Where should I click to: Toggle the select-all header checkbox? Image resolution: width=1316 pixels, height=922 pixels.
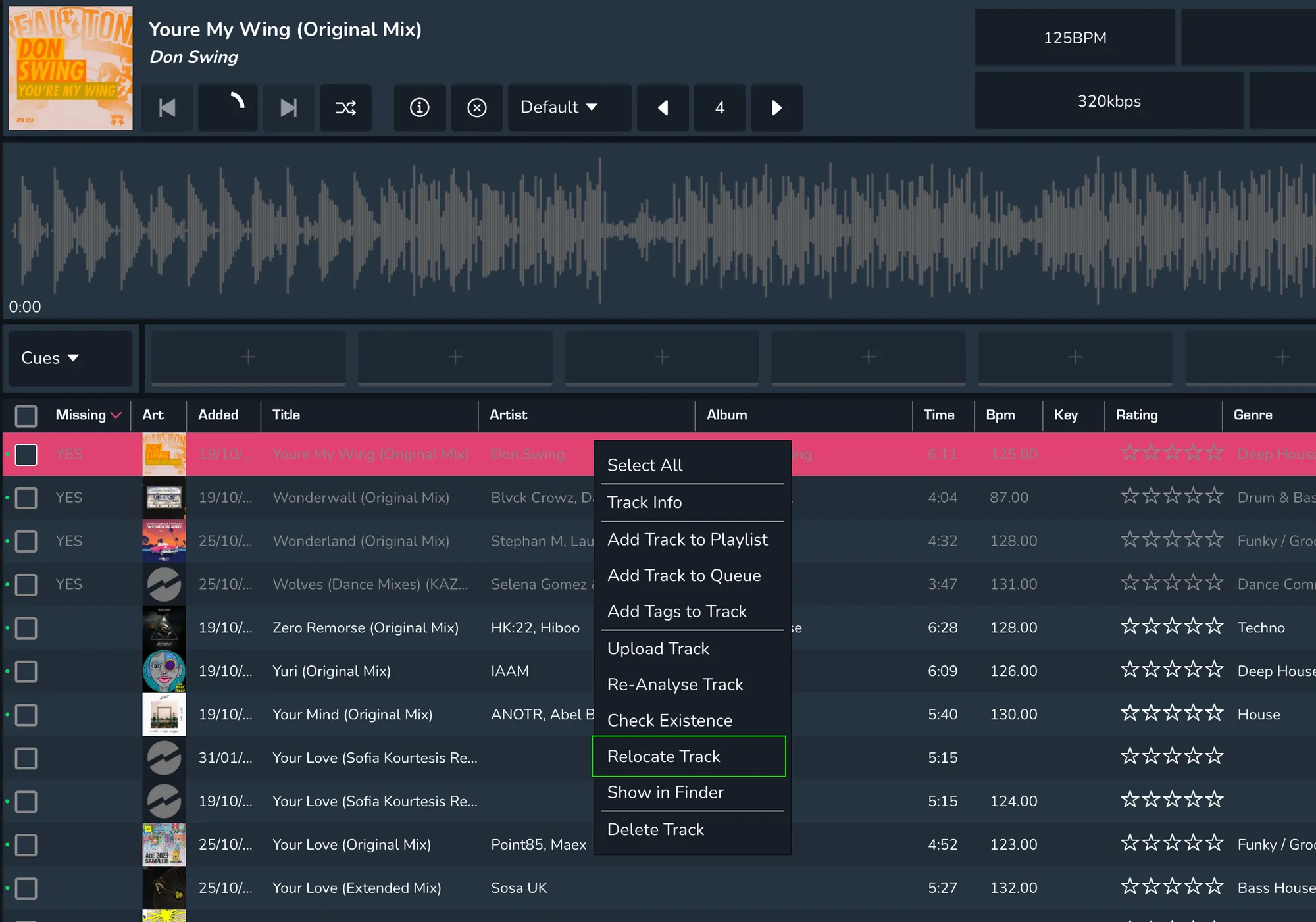click(26, 415)
